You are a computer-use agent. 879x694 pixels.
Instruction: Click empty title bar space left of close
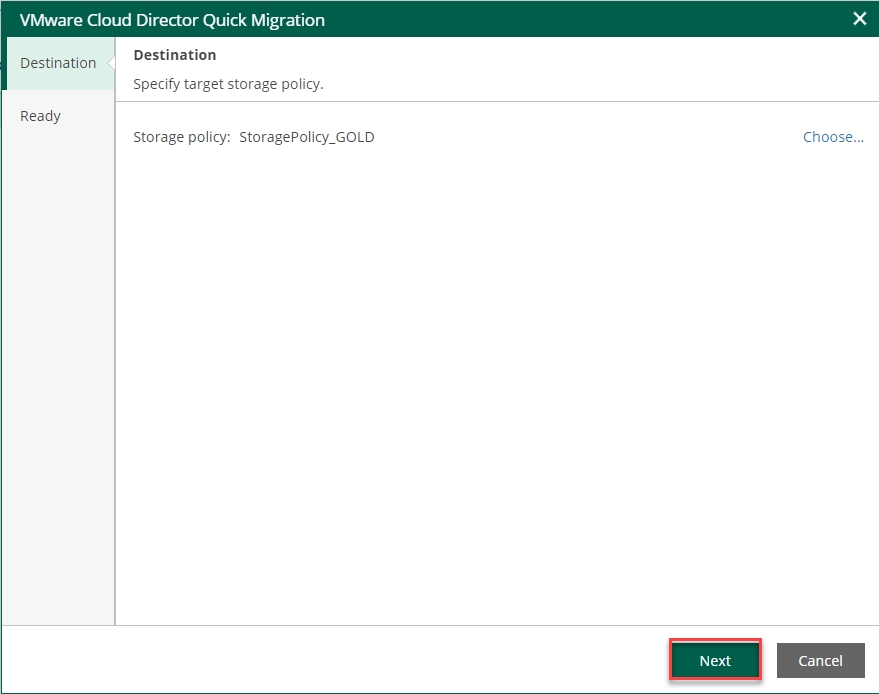click(x=600, y=20)
